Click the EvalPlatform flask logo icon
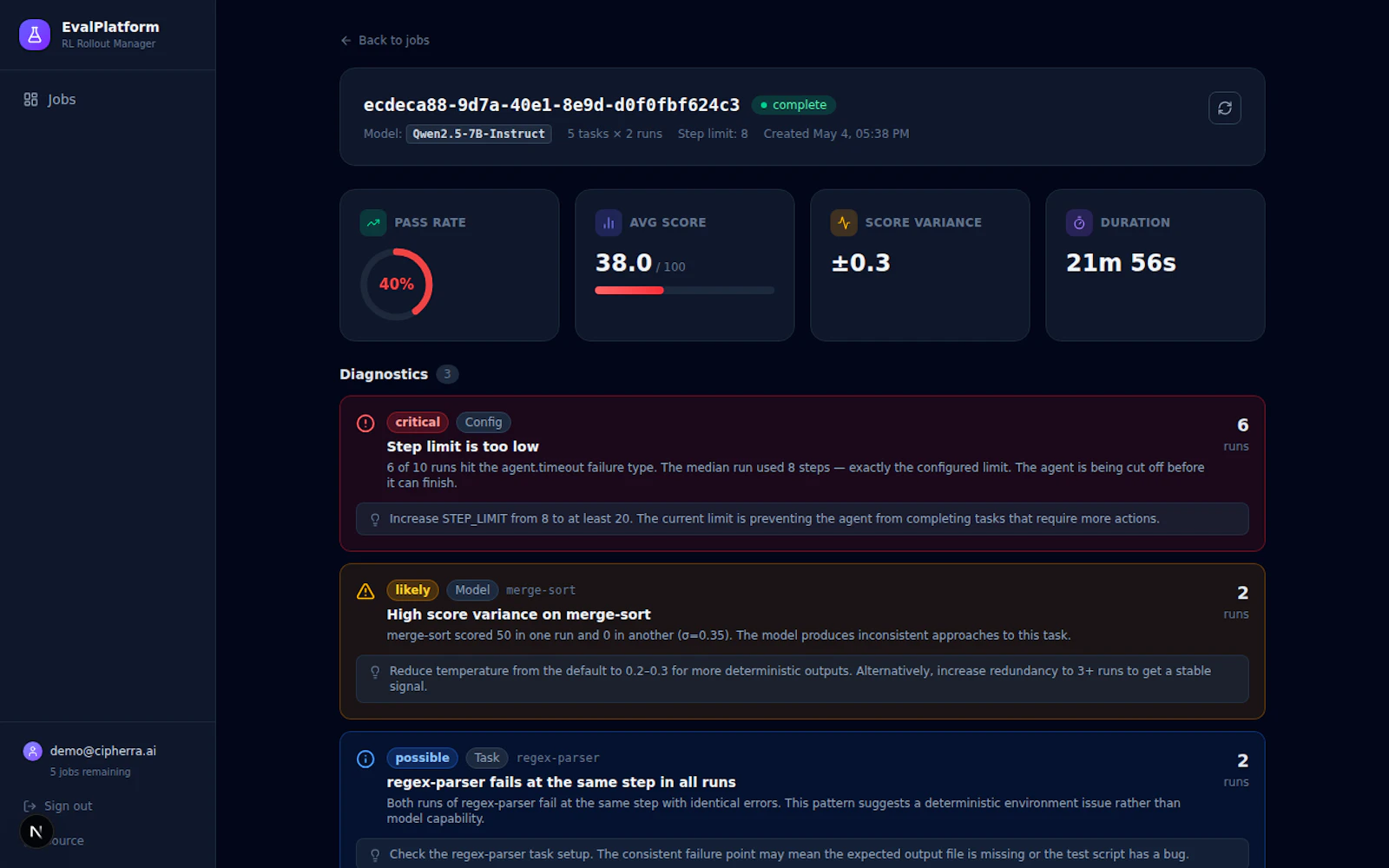The height and width of the screenshot is (868, 1389). click(35, 35)
